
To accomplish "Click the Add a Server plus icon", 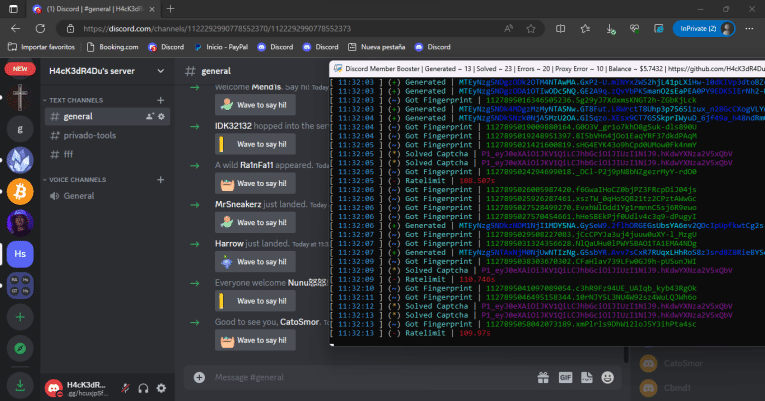I will (x=20, y=317).
